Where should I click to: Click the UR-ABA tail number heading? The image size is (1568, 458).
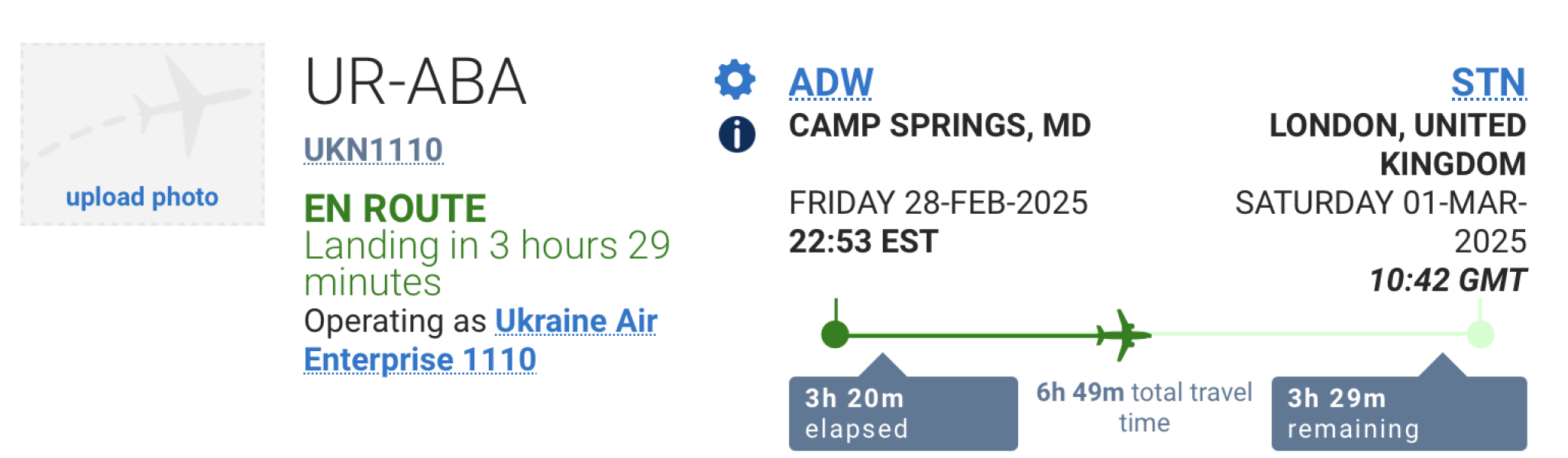pos(415,82)
